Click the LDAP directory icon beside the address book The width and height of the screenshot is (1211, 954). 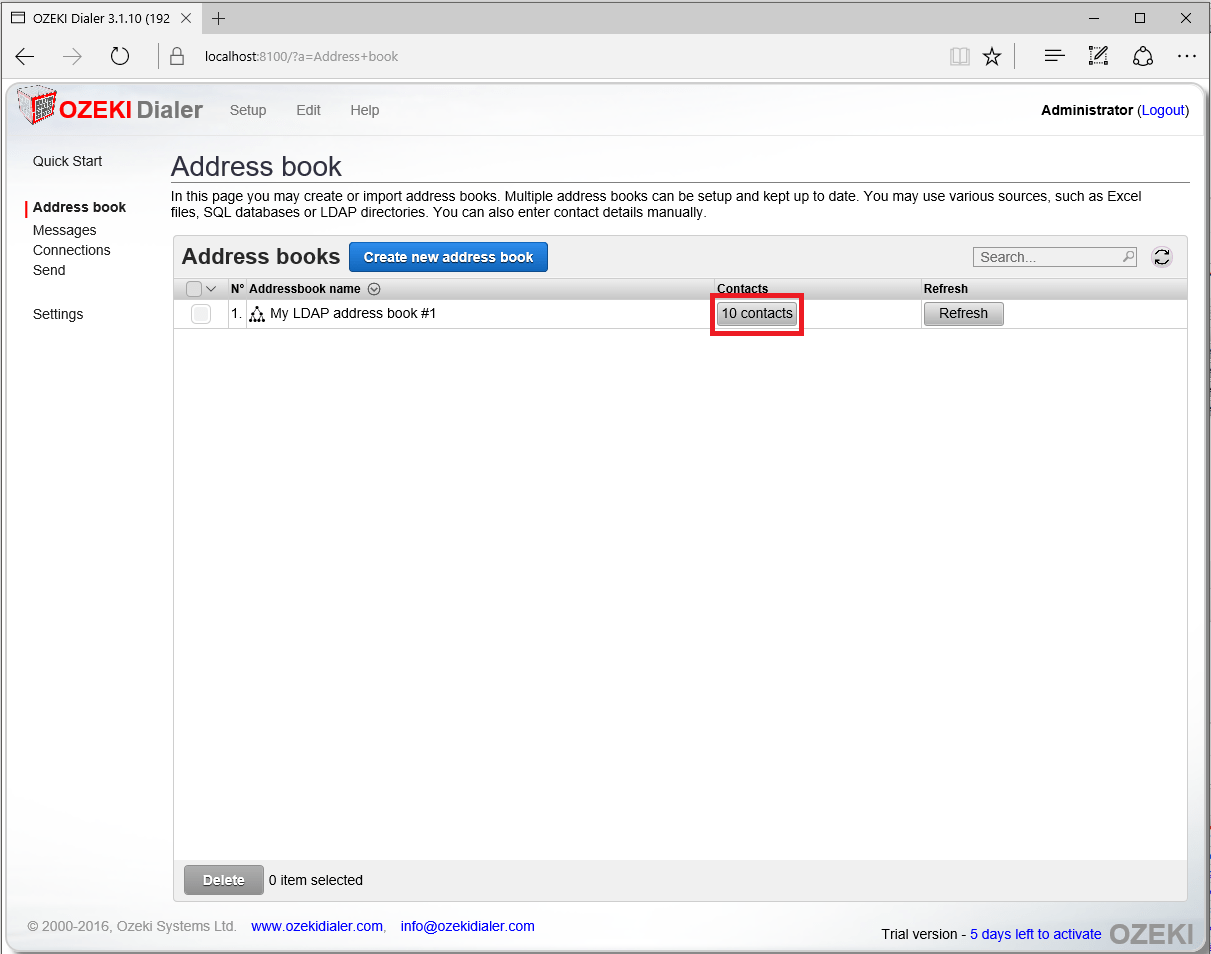tap(256, 313)
